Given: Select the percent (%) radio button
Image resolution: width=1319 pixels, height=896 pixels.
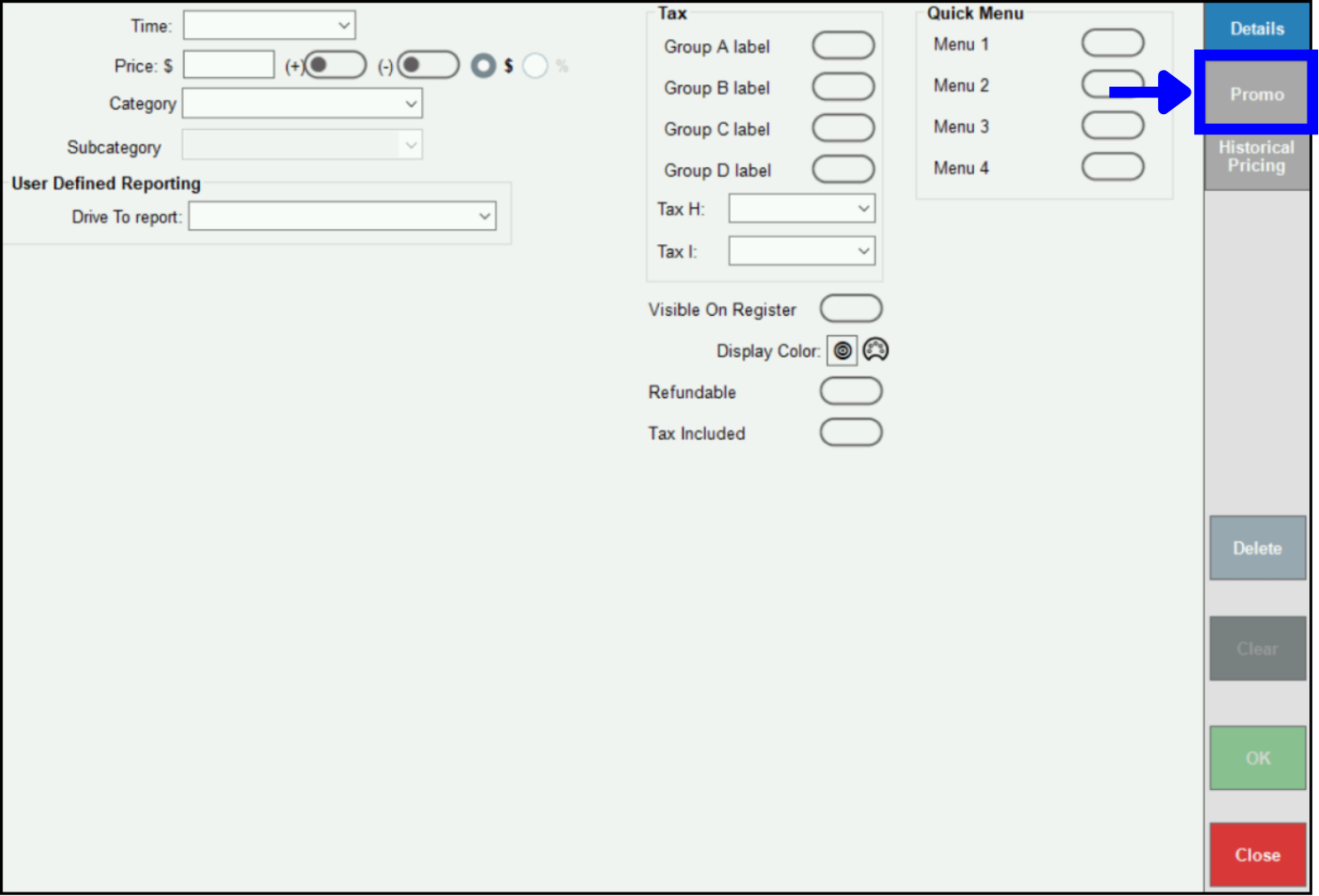Looking at the screenshot, I should tap(535, 65).
